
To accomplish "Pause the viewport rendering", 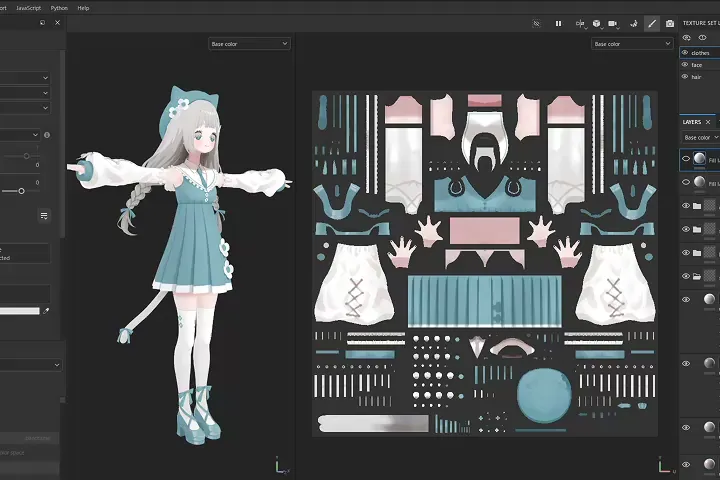I will tap(558, 22).
